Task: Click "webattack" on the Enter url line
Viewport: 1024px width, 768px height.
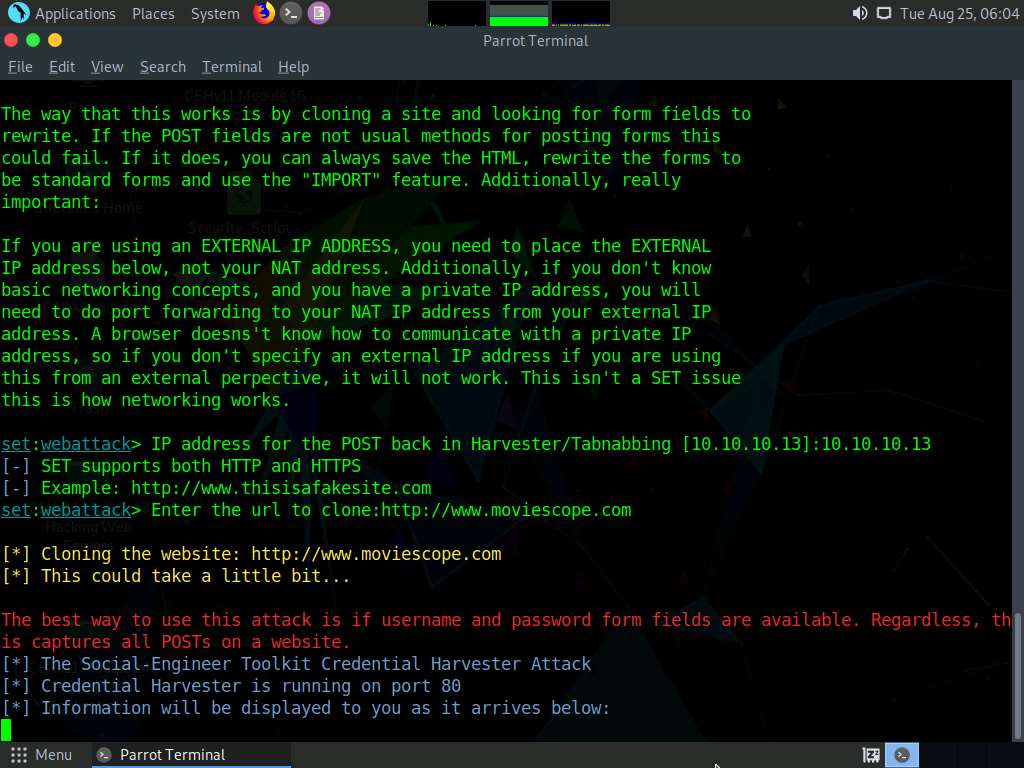Action: tap(86, 510)
